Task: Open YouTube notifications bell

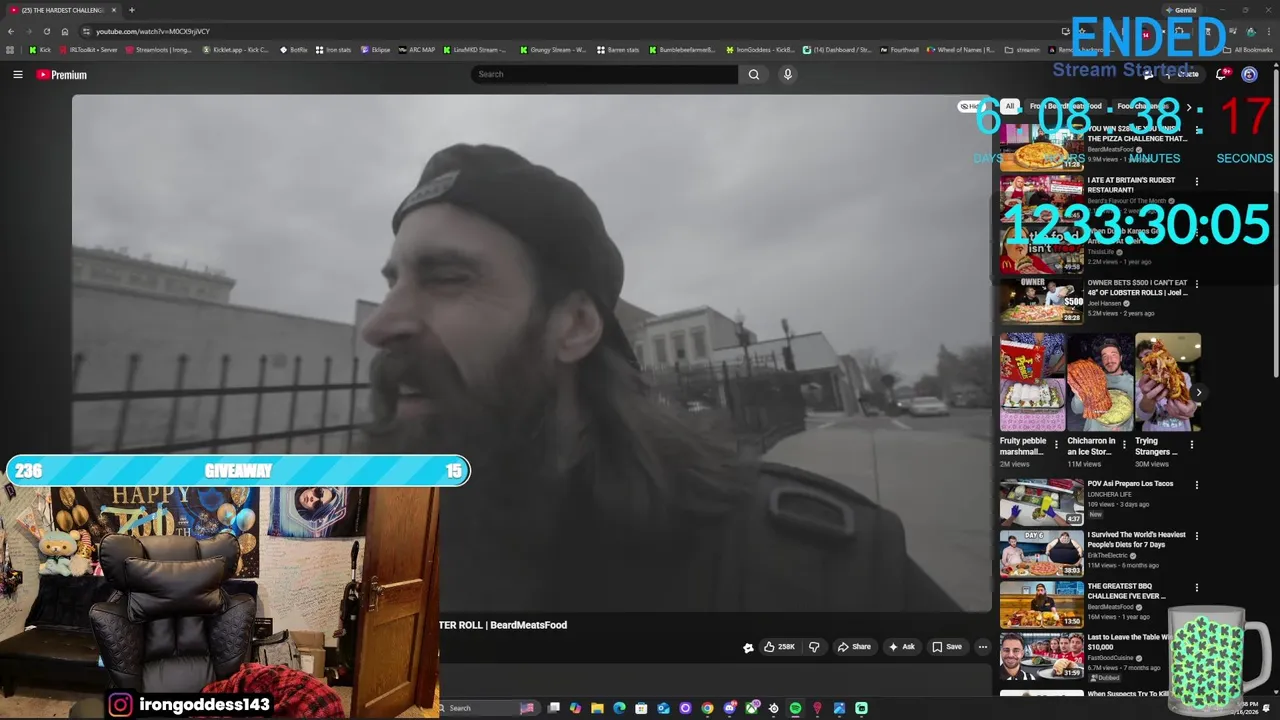Action: tap(1221, 74)
